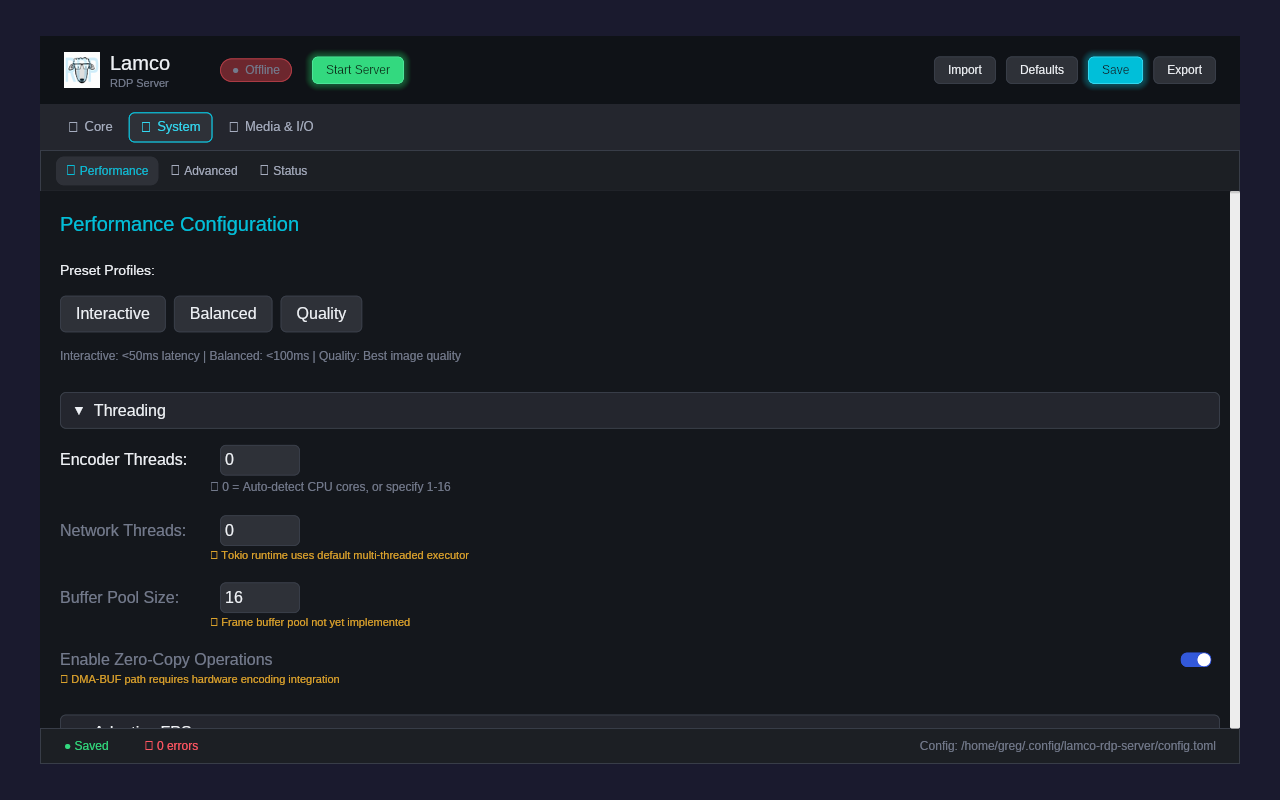The height and width of the screenshot is (800, 1280).
Task: Collapse the Threading section
Action: 639,411
